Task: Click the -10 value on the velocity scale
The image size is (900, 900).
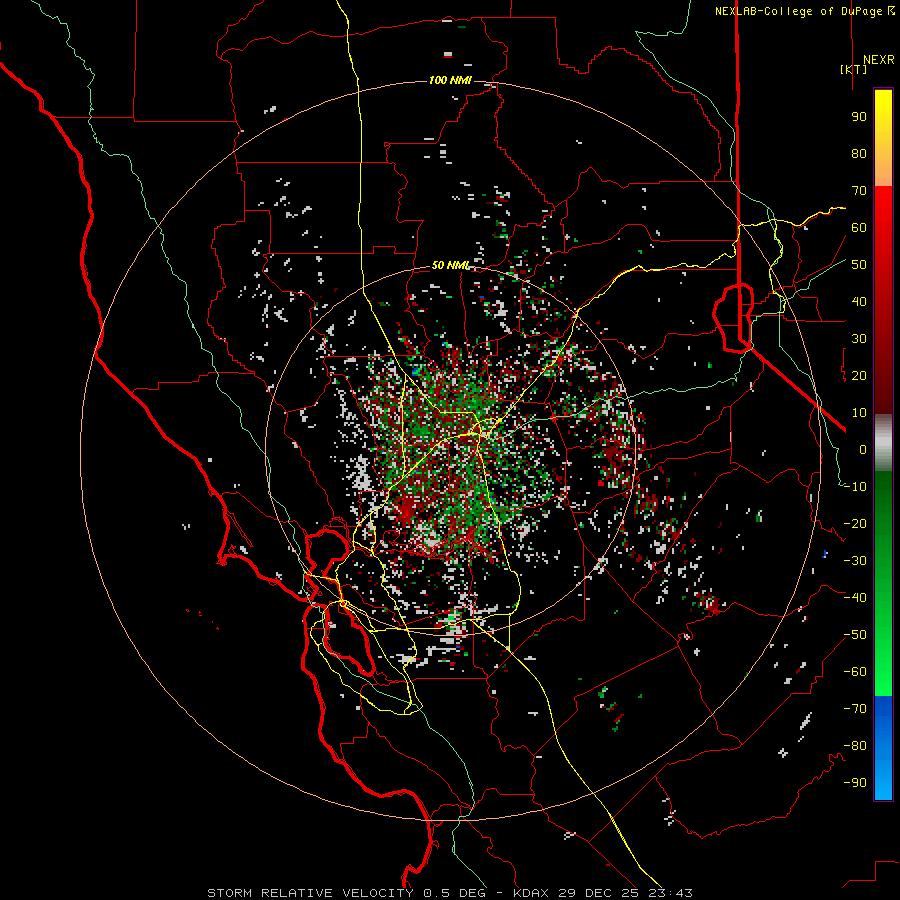Action: click(x=855, y=487)
